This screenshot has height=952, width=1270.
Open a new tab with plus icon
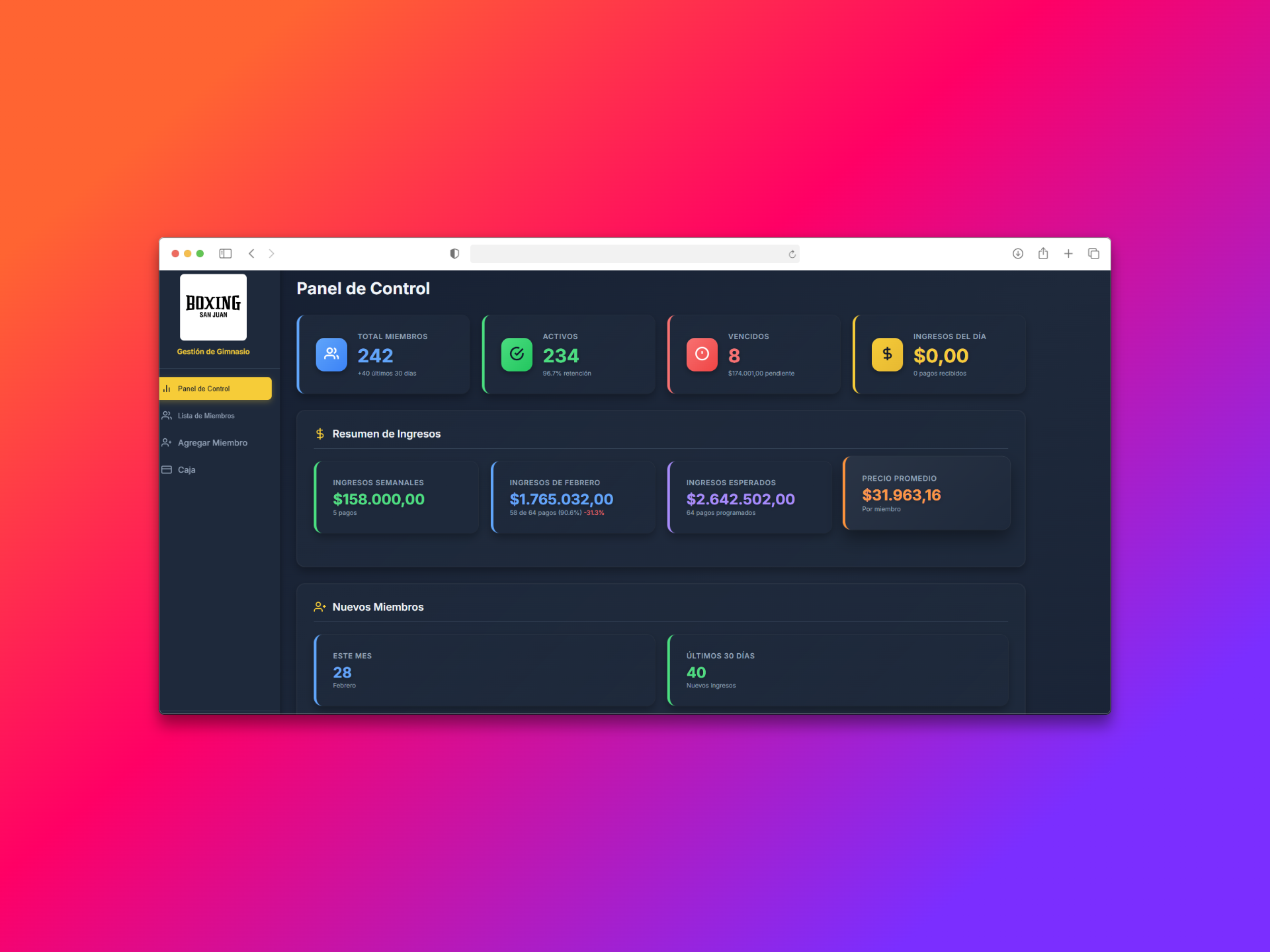point(1068,254)
